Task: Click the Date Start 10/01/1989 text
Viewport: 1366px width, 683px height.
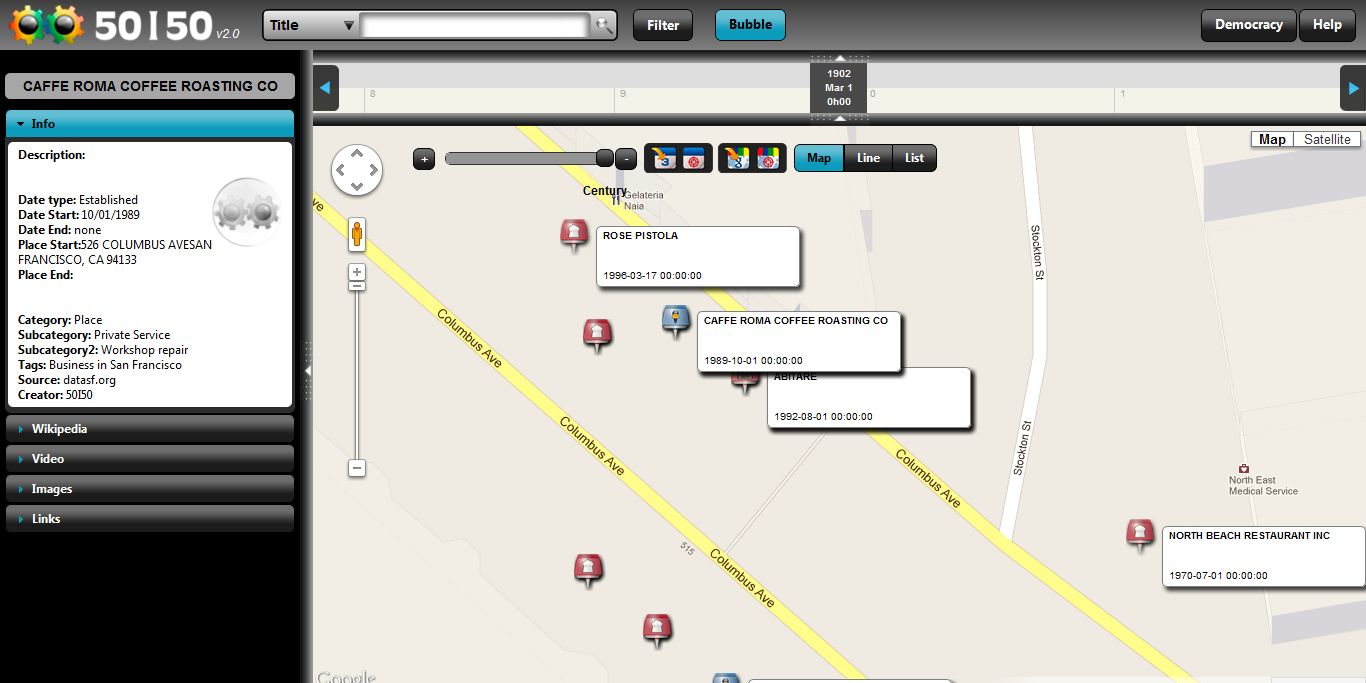Action: 79,215
